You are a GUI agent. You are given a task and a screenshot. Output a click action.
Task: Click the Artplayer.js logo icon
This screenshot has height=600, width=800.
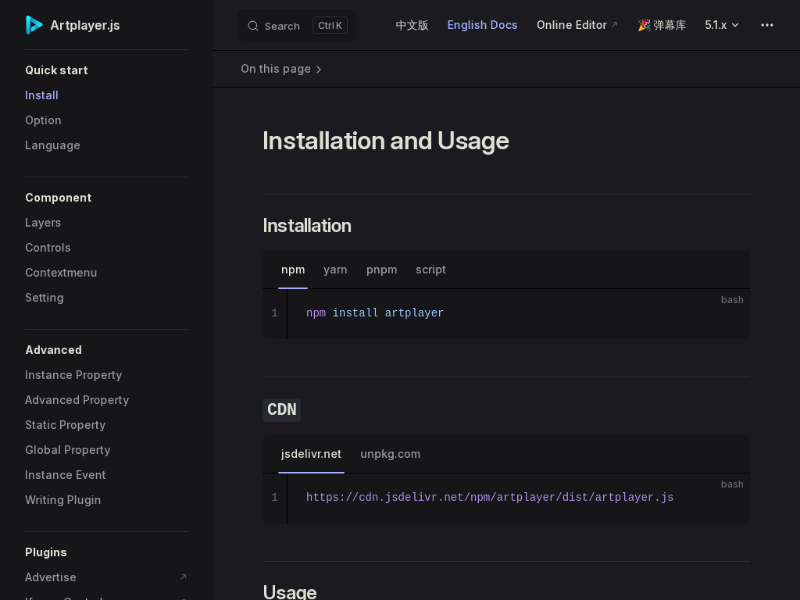coord(34,25)
